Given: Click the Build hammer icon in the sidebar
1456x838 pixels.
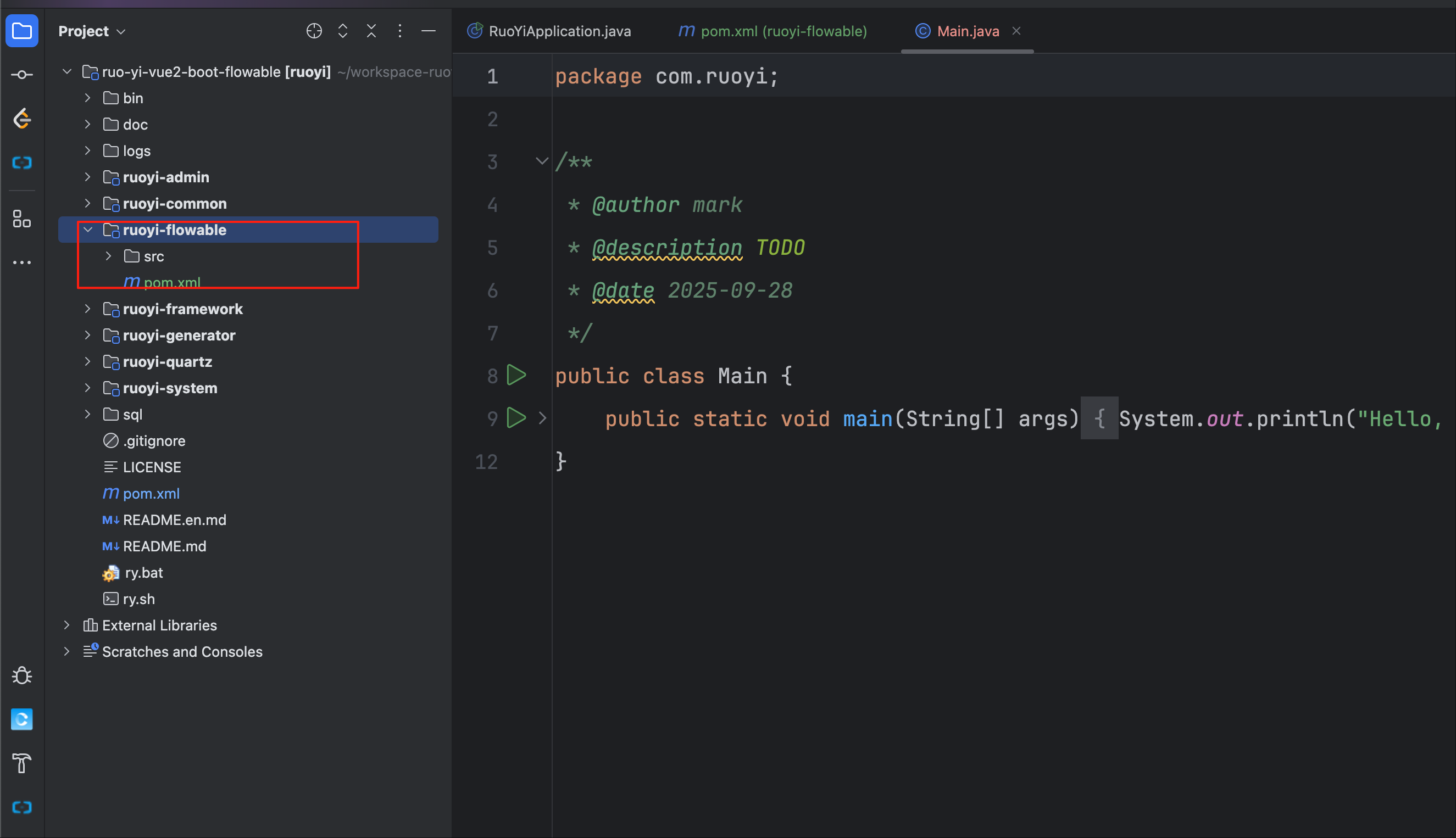Looking at the screenshot, I should click(22, 763).
